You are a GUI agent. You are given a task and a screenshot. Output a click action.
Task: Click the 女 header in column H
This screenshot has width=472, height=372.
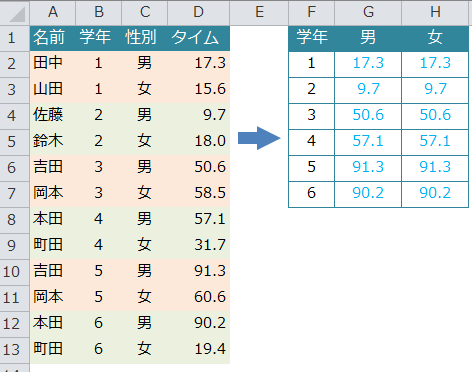tap(435, 38)
